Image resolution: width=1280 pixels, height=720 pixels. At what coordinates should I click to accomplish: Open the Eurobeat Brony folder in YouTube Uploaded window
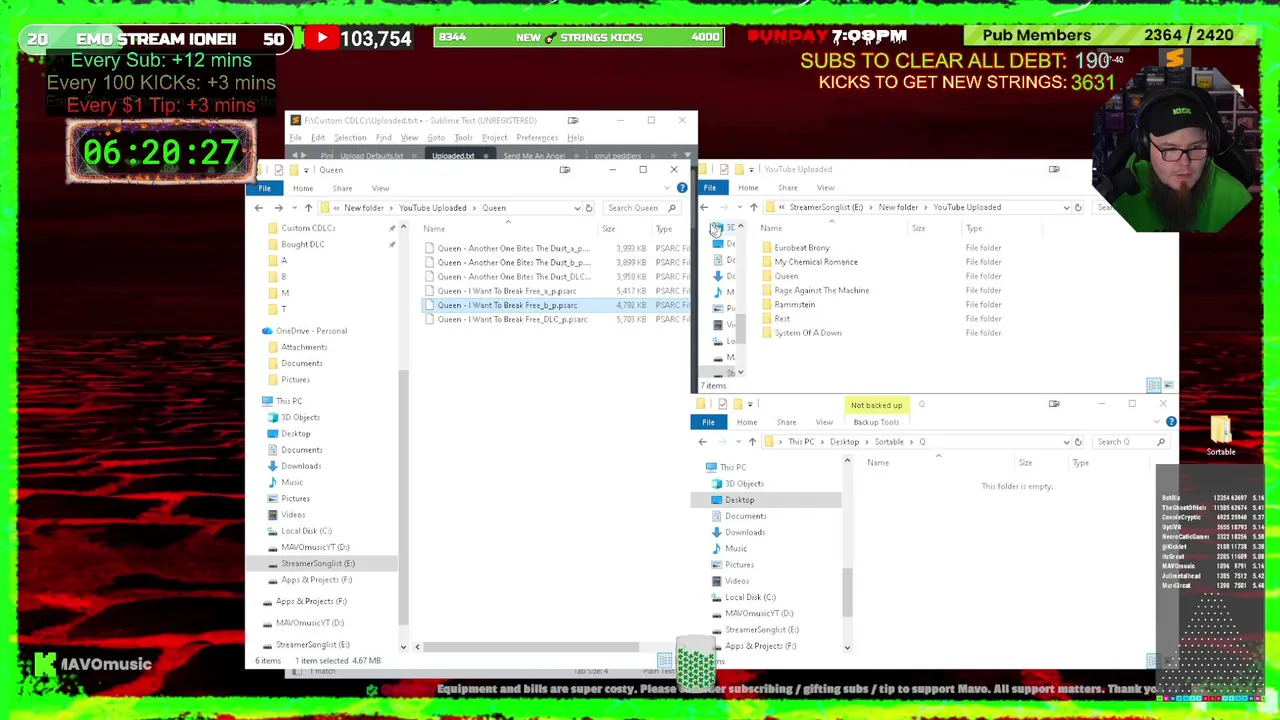click(801, 248)
